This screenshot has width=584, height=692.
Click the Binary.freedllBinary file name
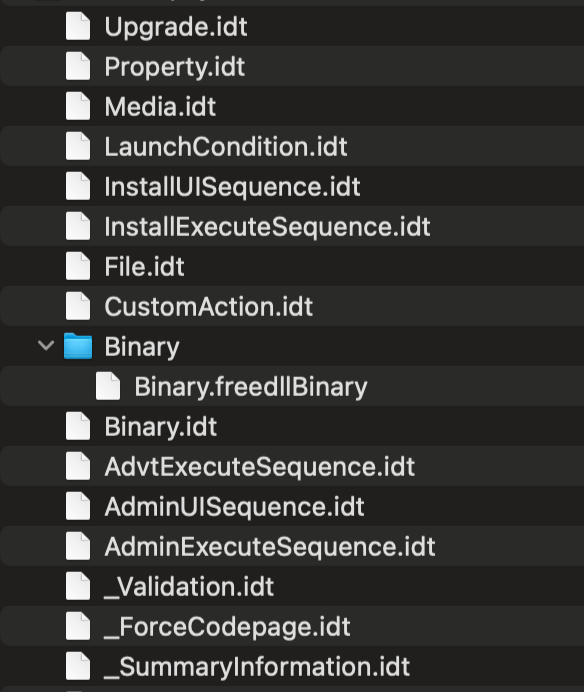tap(251, 387)
